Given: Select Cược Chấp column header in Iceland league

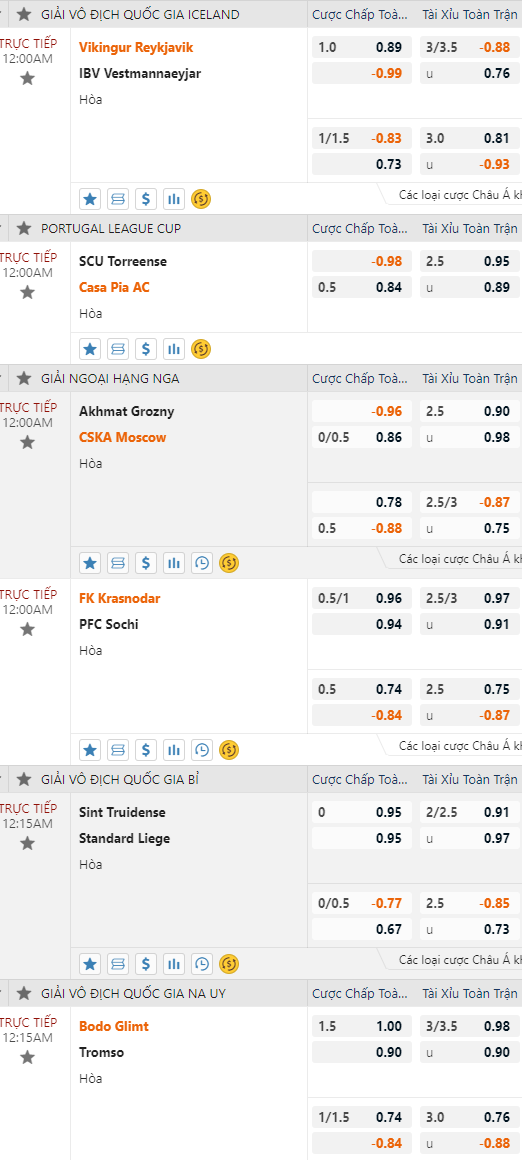Looking at the screenshot, I should 359,15.
